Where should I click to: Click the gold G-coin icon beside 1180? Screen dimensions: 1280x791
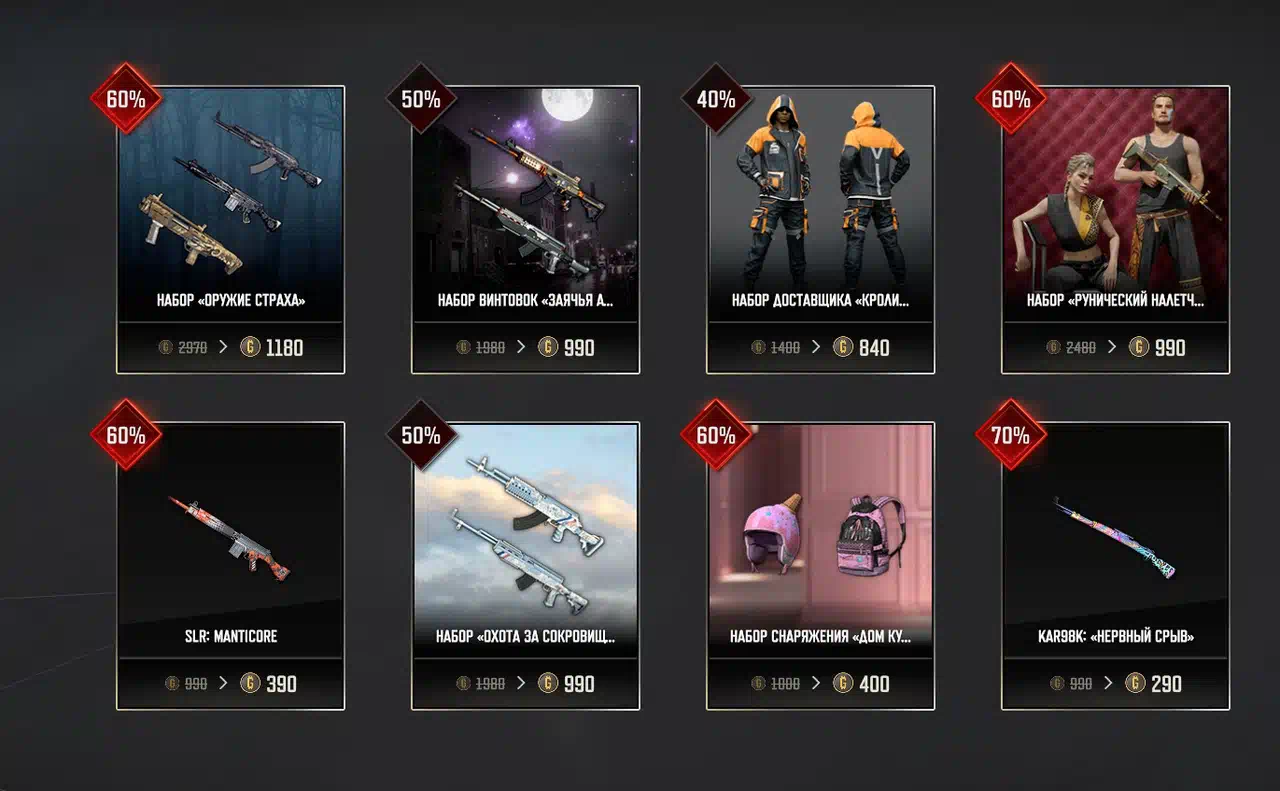250,348
